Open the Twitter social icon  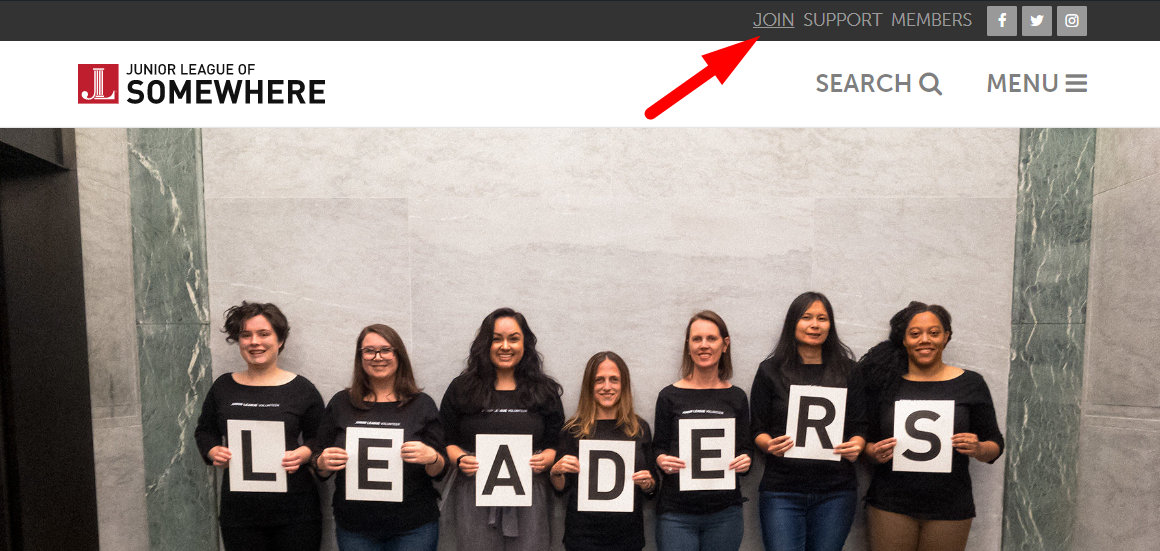pos(1036,21)
